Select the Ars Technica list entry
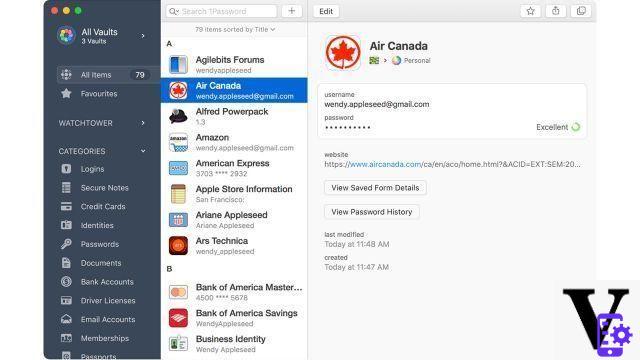640x360 pixels. [234, 245]
